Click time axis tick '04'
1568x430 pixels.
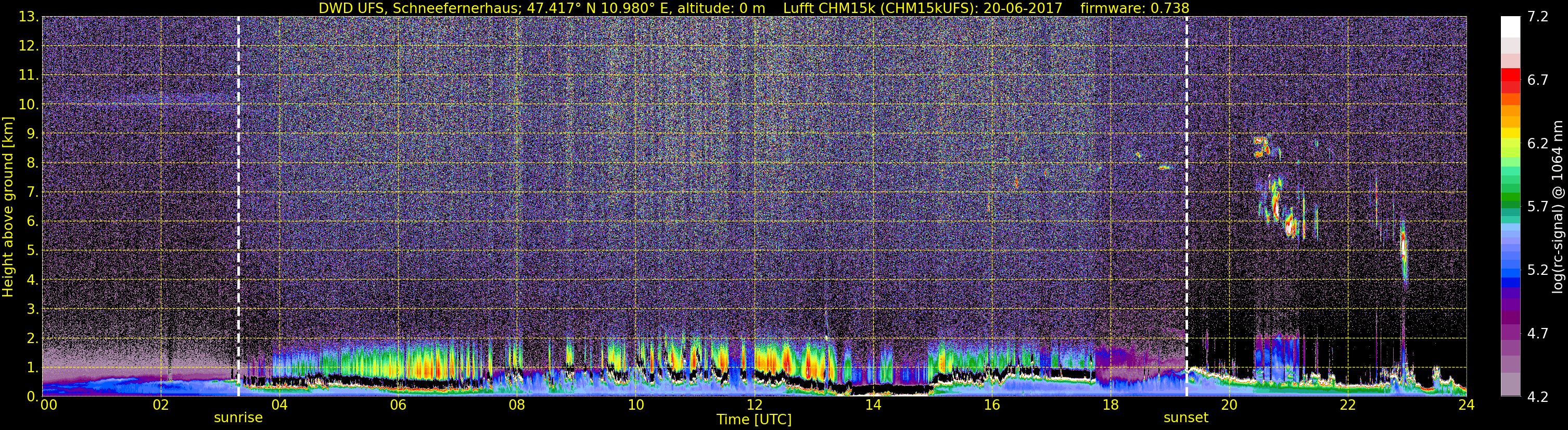(x=279, y=406)
